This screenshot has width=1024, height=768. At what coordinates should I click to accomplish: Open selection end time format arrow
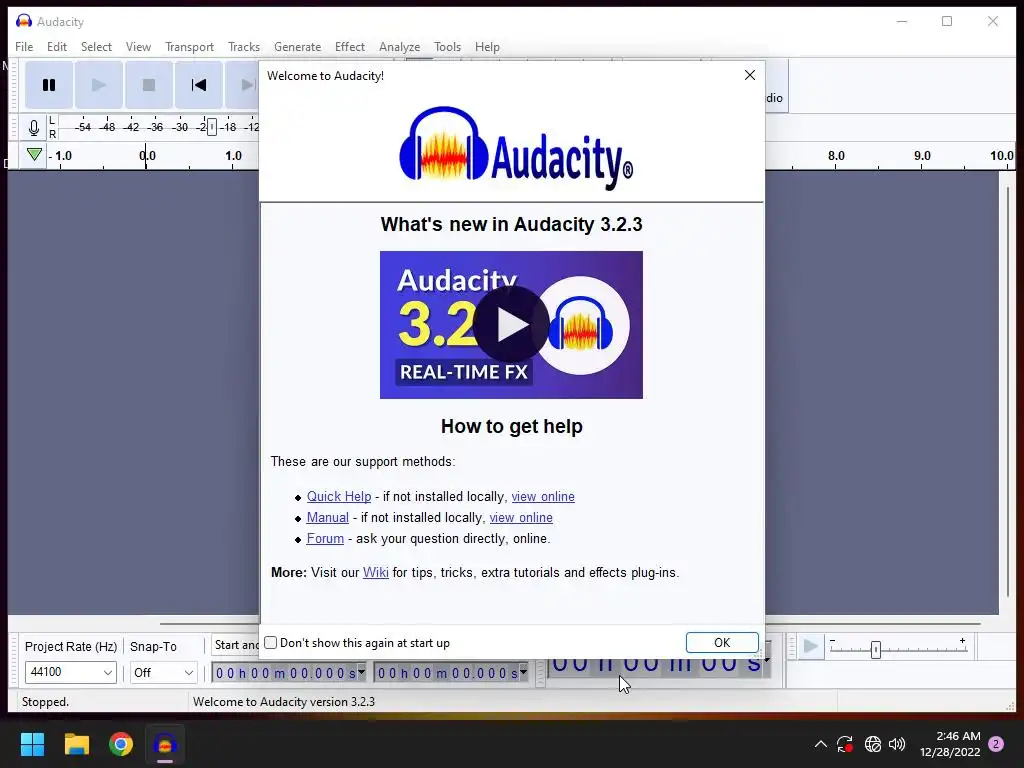coord(523,671)
